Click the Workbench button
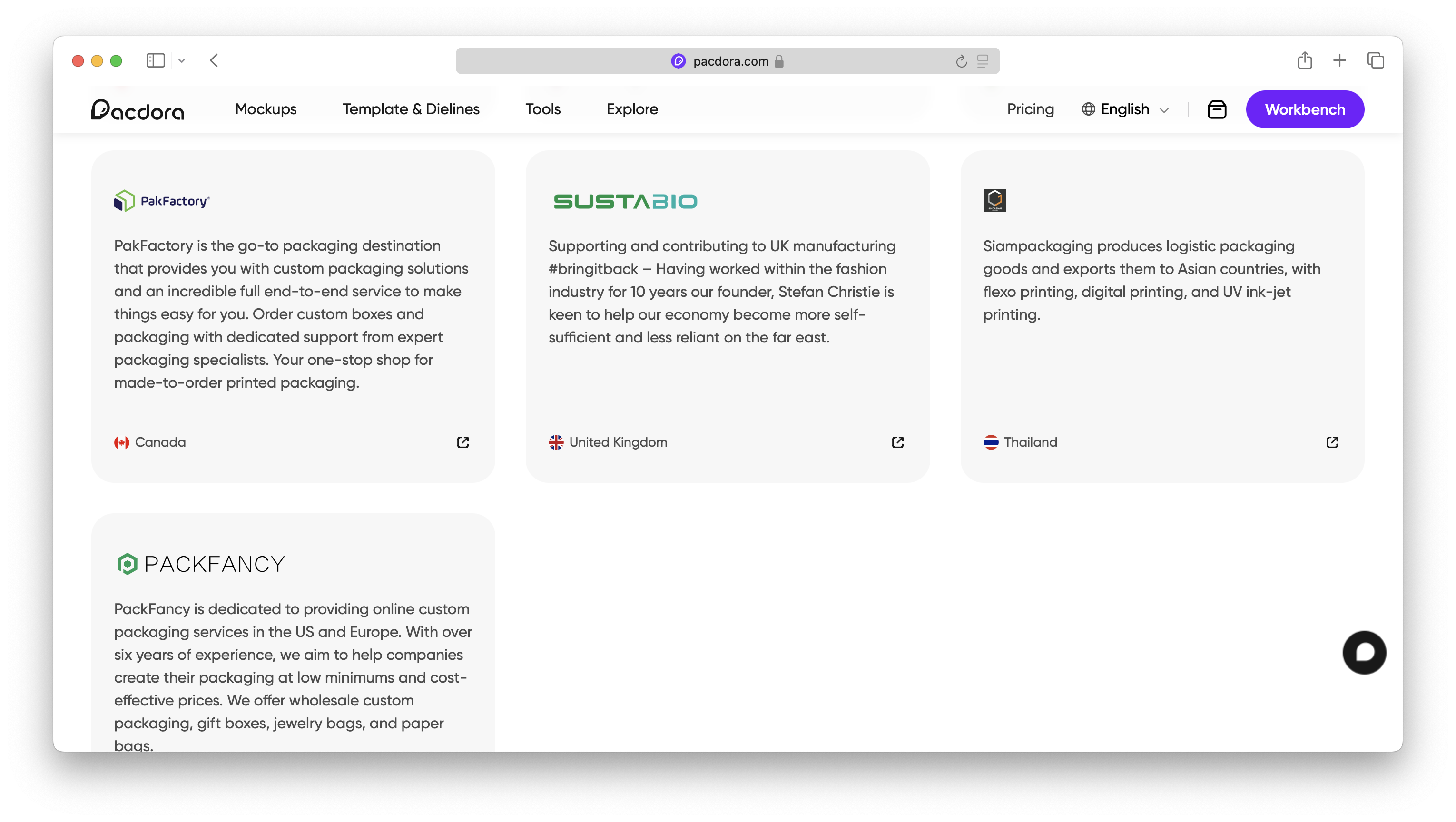Screen dimensions: 1456x822 [x=1305, y=109]
